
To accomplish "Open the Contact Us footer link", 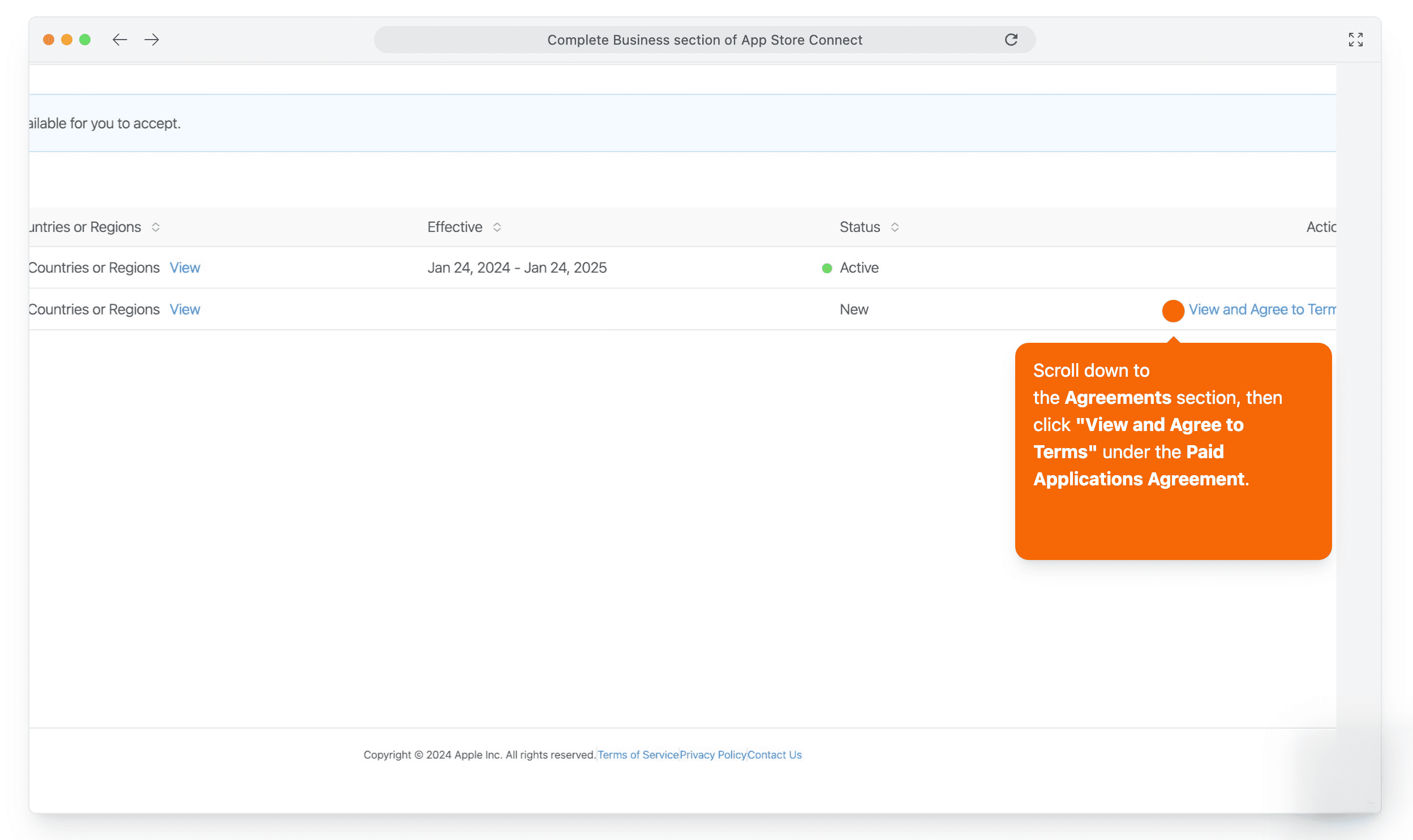I will (774, 755).
